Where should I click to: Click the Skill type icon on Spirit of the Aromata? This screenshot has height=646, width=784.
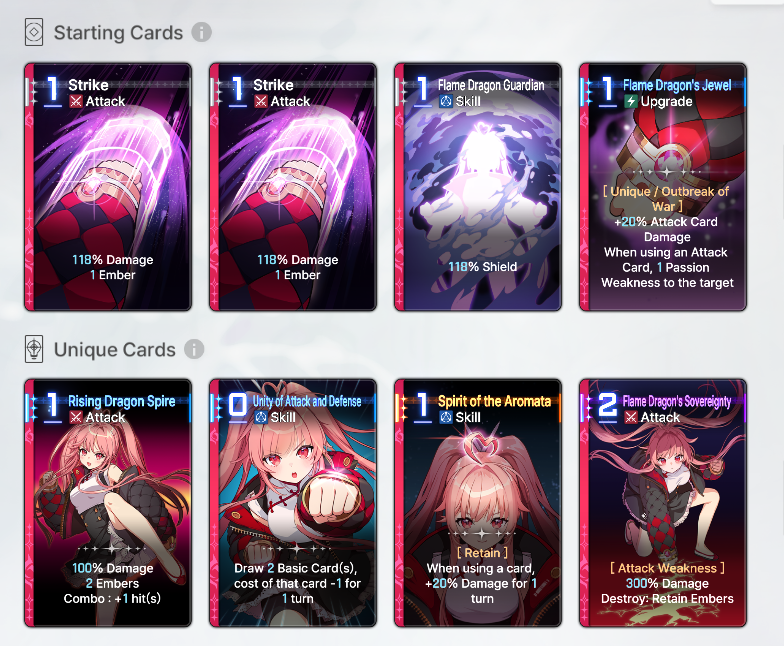click(446, 418)
